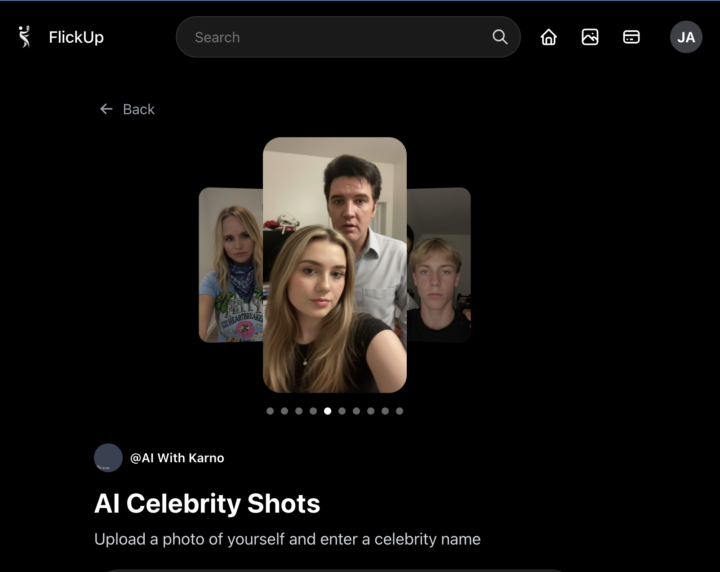Open the credit card billing icon
The height and width of the screenshot is (572, 720).
[x=631, y=37]
